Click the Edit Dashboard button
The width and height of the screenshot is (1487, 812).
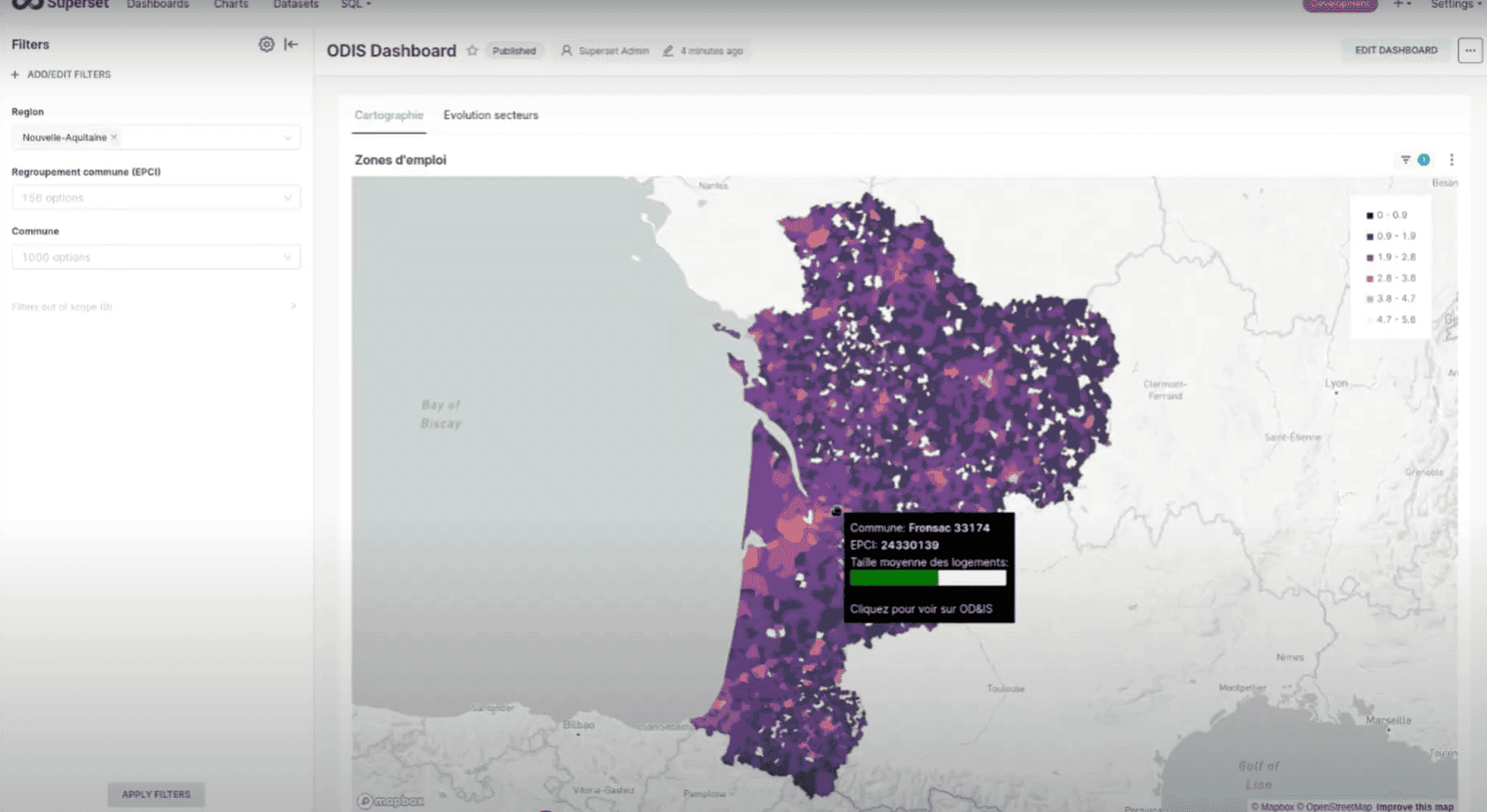1395,51
